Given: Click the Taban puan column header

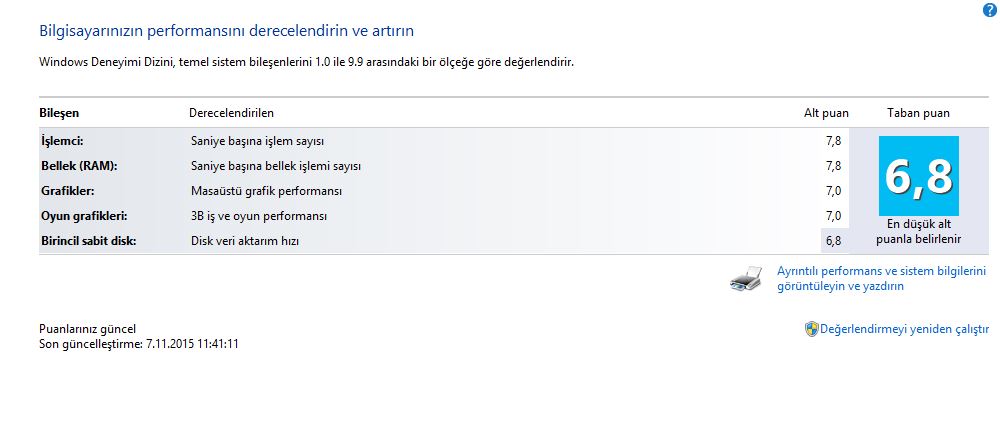Looking at the screenshot, I should (x=918, y=113).
